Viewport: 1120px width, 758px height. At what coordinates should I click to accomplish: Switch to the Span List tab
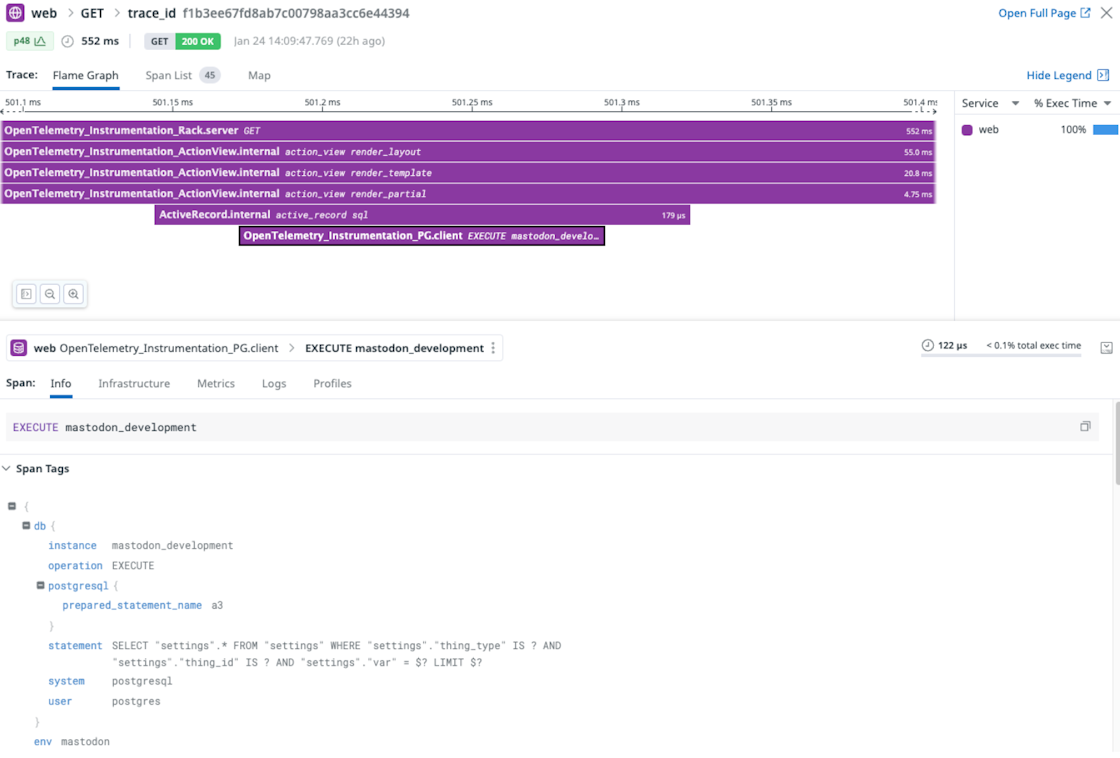182,75
